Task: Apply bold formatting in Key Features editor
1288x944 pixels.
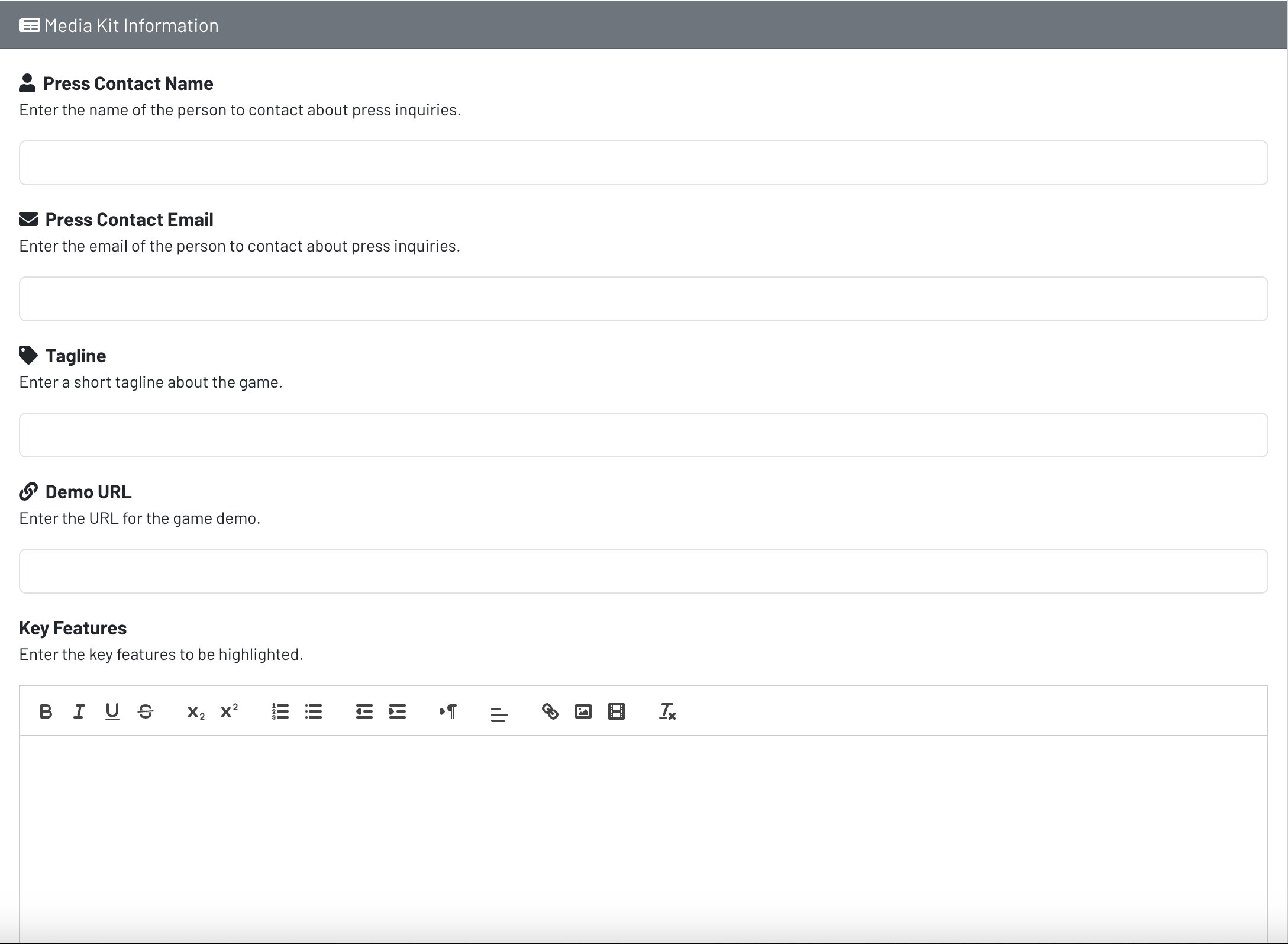Action: [x=46, y=711]
